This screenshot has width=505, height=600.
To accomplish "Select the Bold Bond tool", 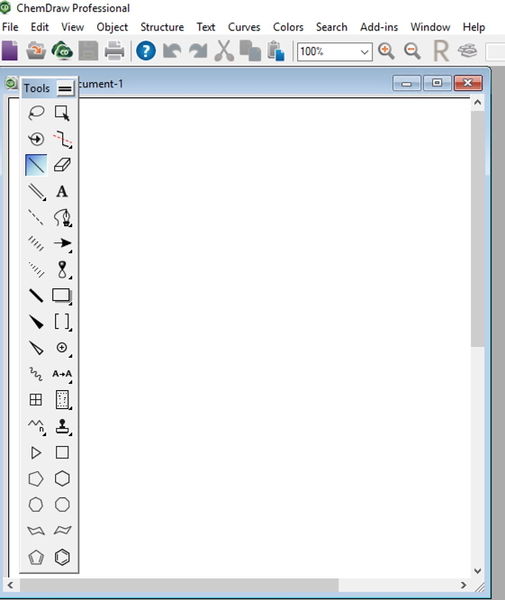I will pos(36,295).
